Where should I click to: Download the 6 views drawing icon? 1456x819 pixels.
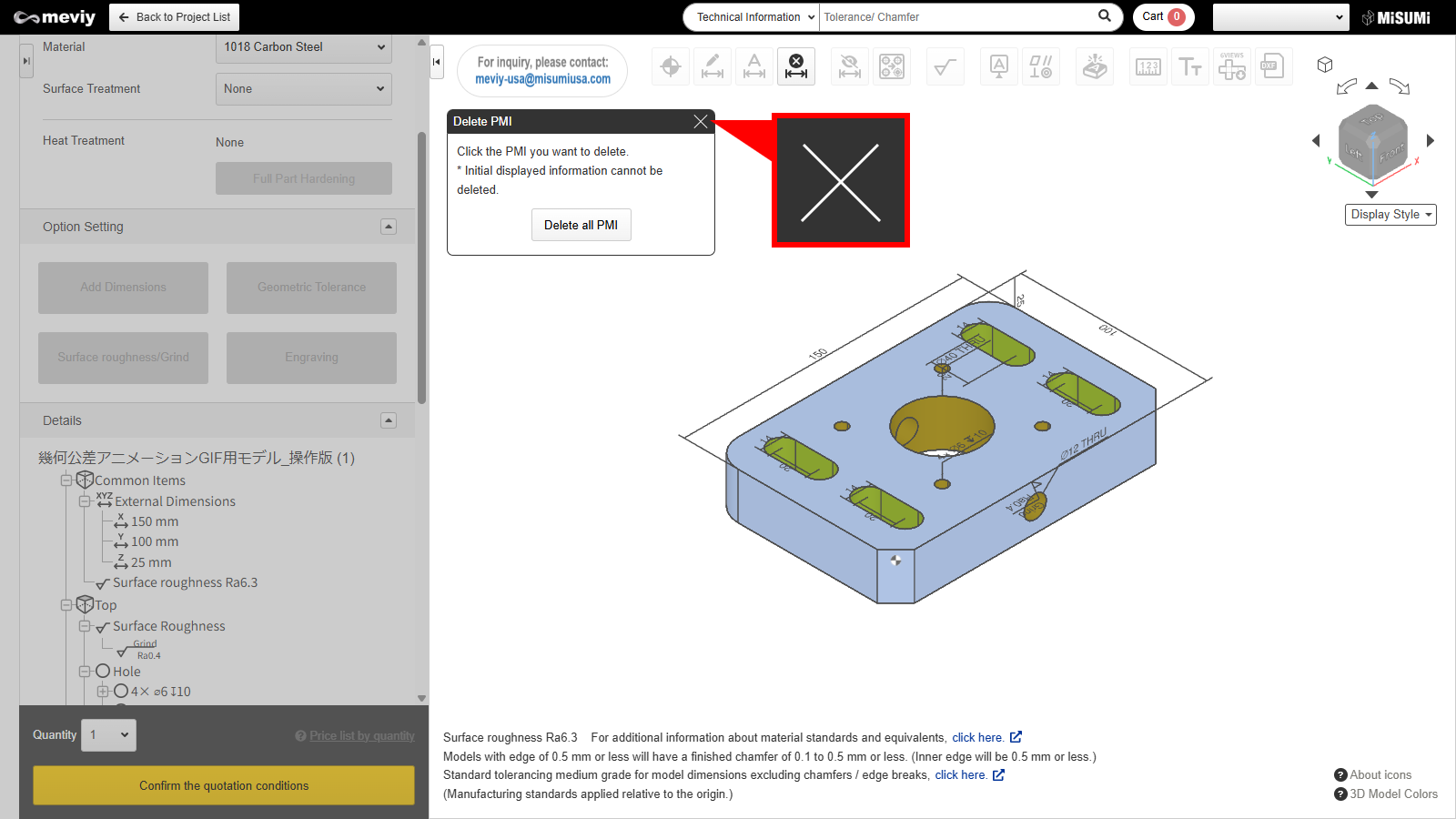coord(1232,66)
